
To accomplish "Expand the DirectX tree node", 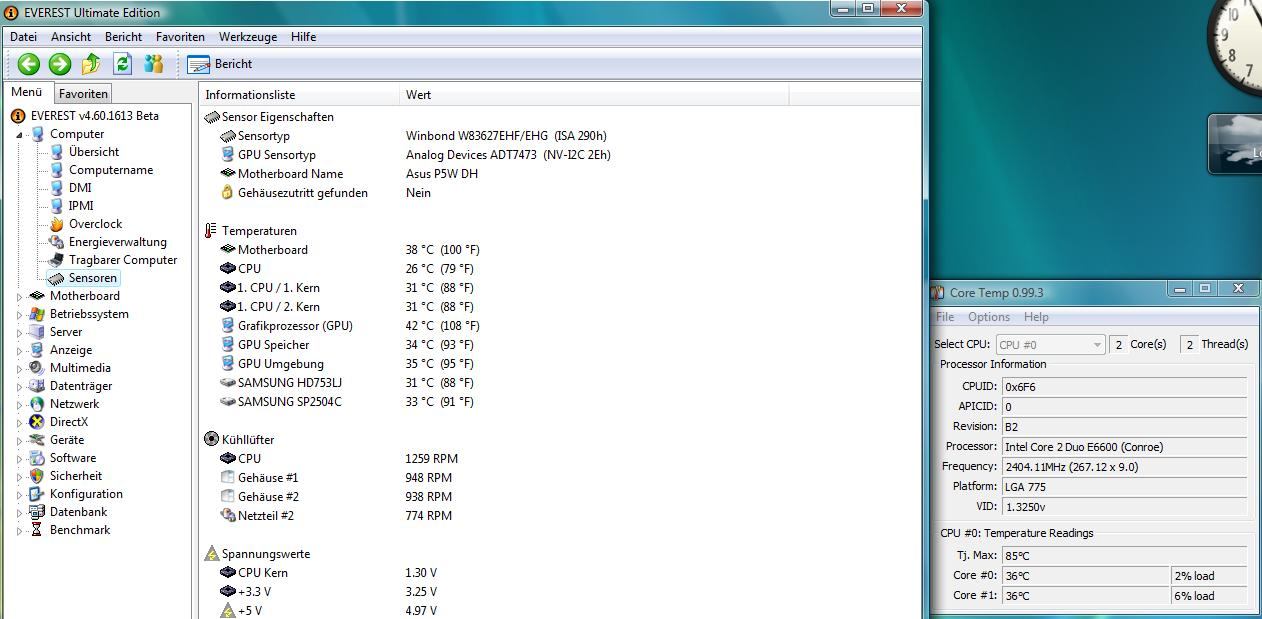I will (x=19, y=422).
